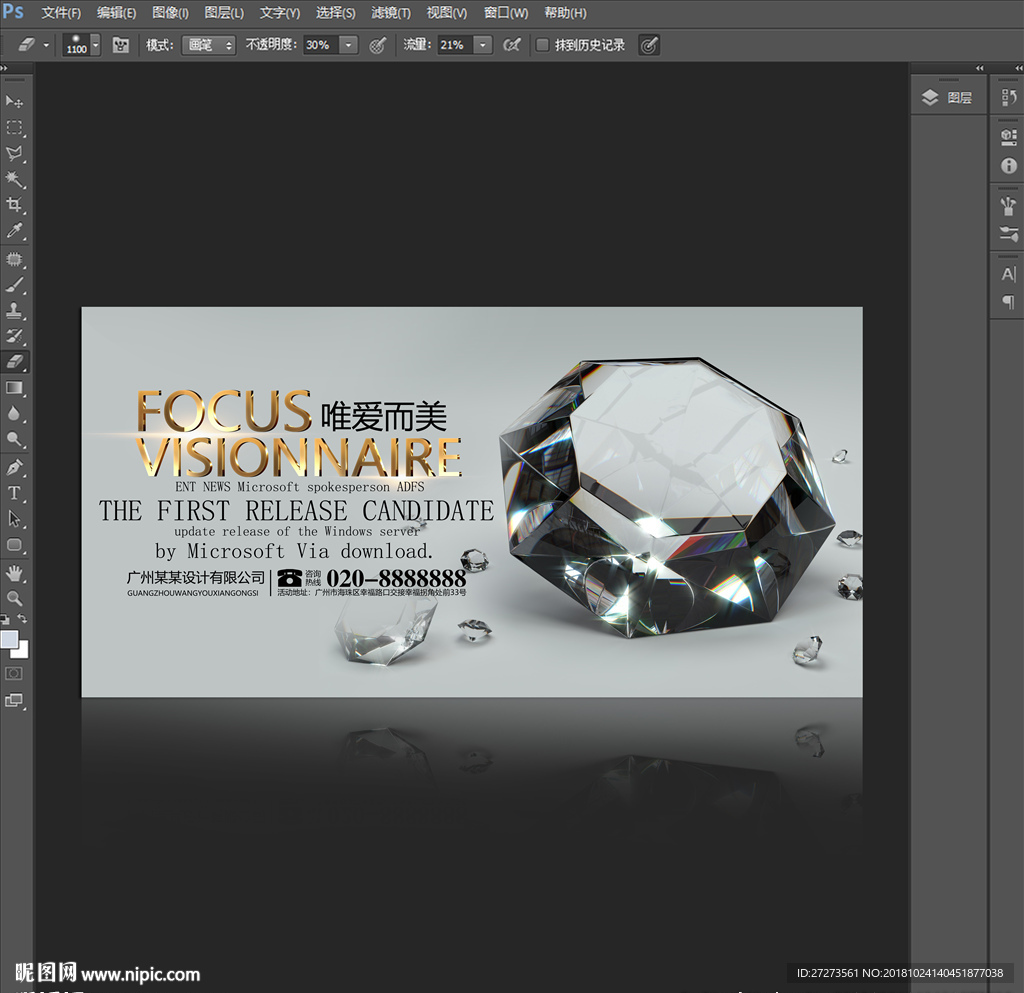
Task: Enable the 抹到历史记录 checkbox
Action: [x=543, y=45]
